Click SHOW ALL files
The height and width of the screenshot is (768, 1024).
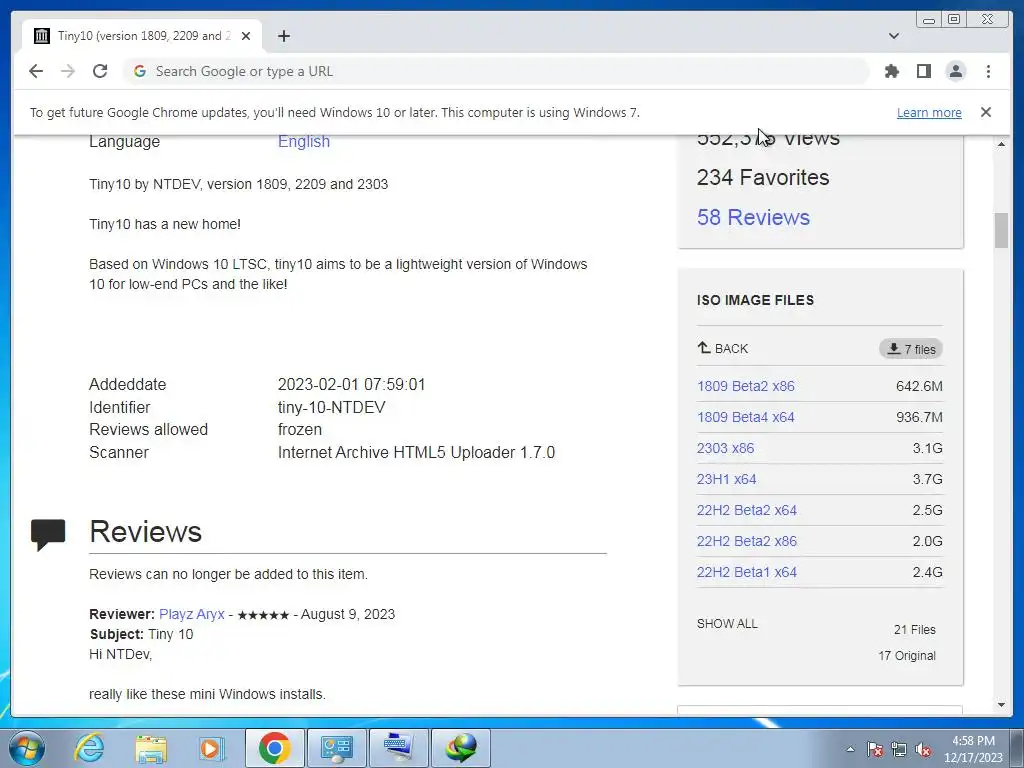click(727, 624)
